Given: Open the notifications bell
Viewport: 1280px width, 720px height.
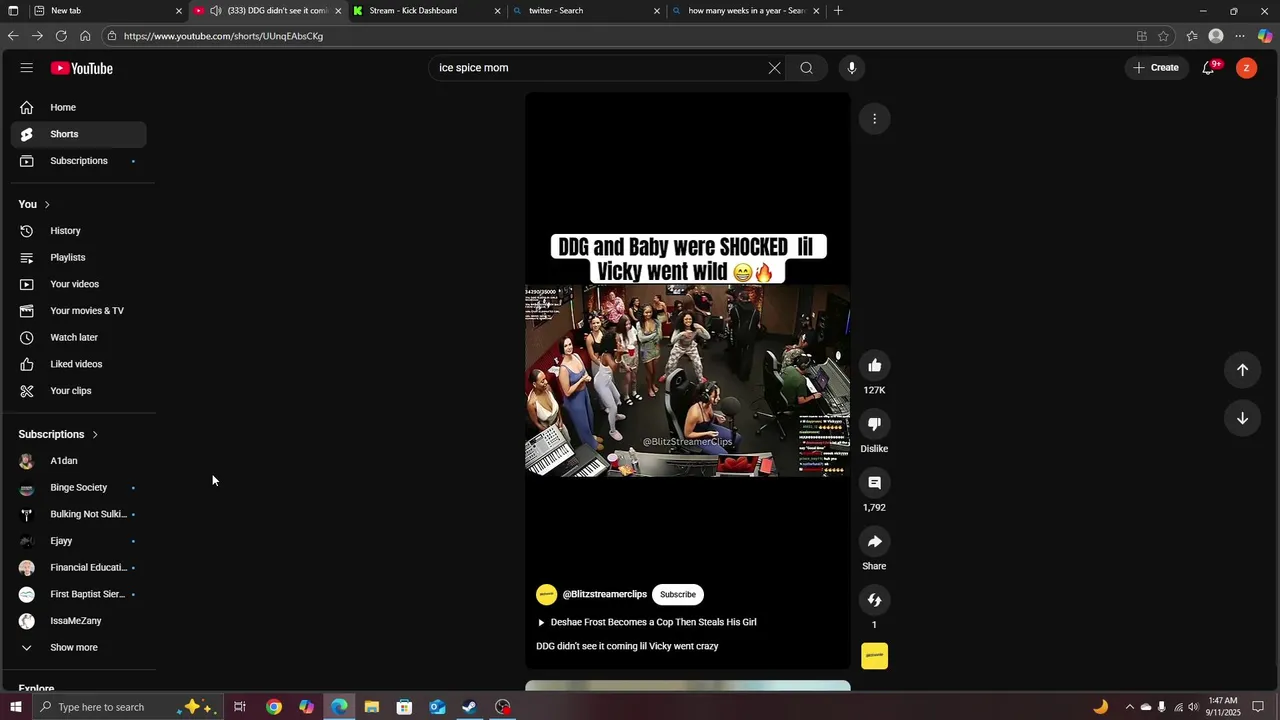Looking at the screenshot, I should tap(1208, 68).
